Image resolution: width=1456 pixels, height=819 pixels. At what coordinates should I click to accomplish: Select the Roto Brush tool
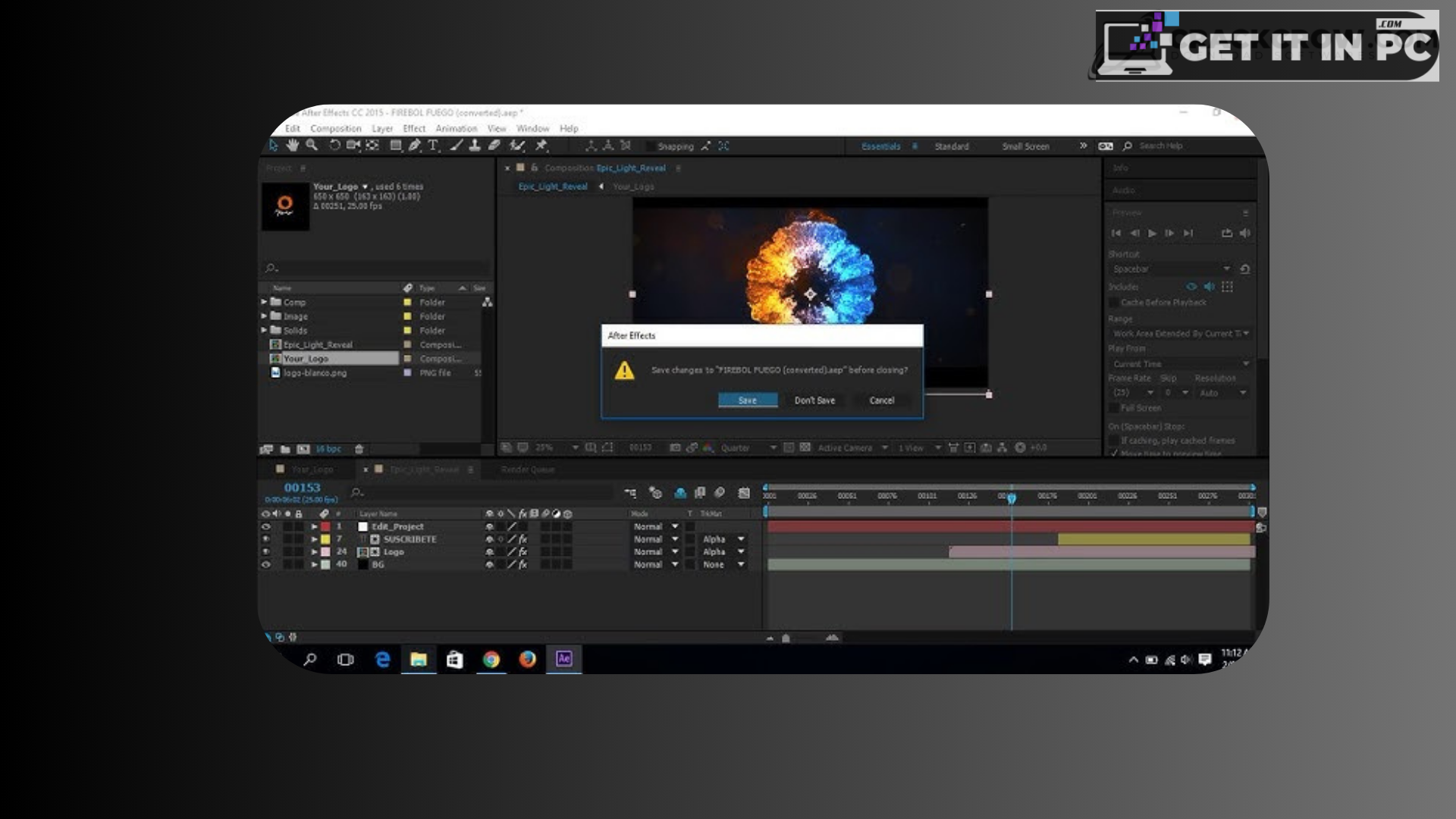click(x=517, y=145)
